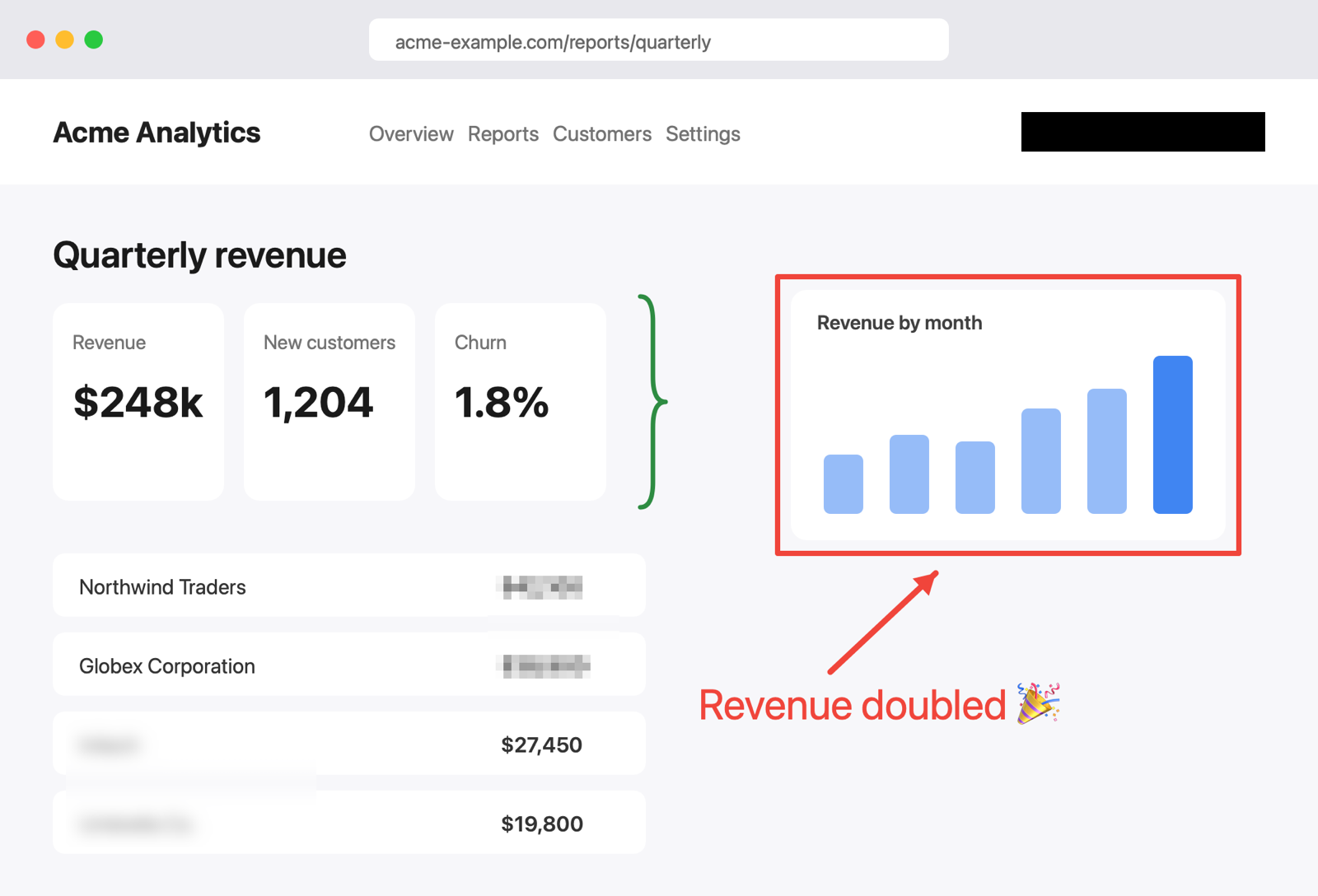Screen dimensions: 1318x896
Task: Click the Revenue by month chart title
Action: [900, 323]
